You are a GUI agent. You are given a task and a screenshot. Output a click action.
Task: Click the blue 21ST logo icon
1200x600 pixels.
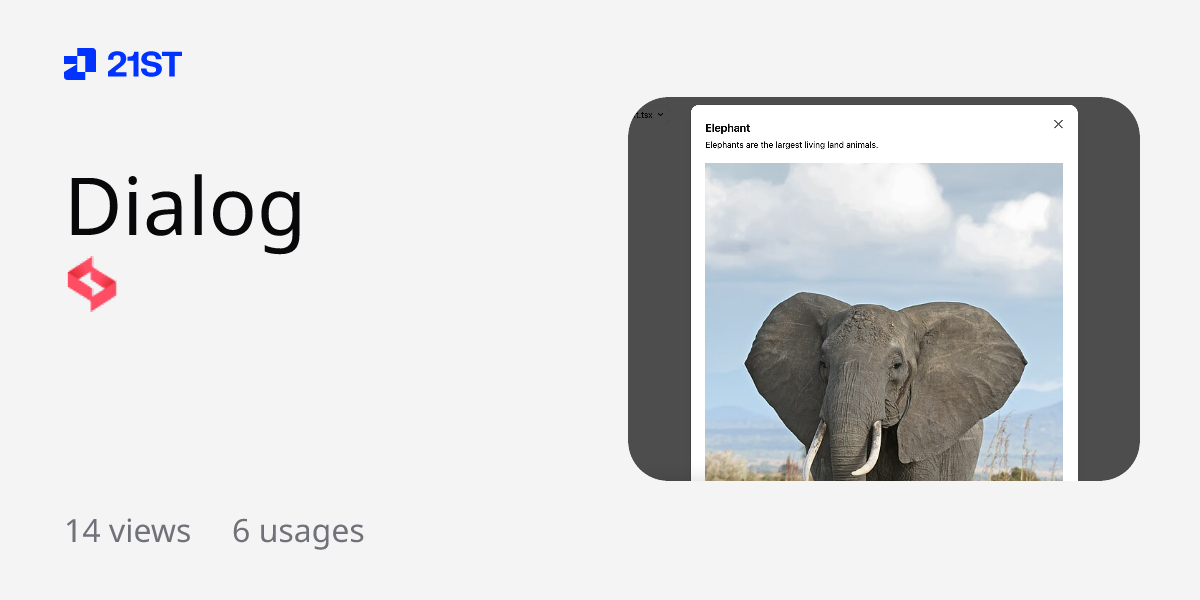(80, 64)
